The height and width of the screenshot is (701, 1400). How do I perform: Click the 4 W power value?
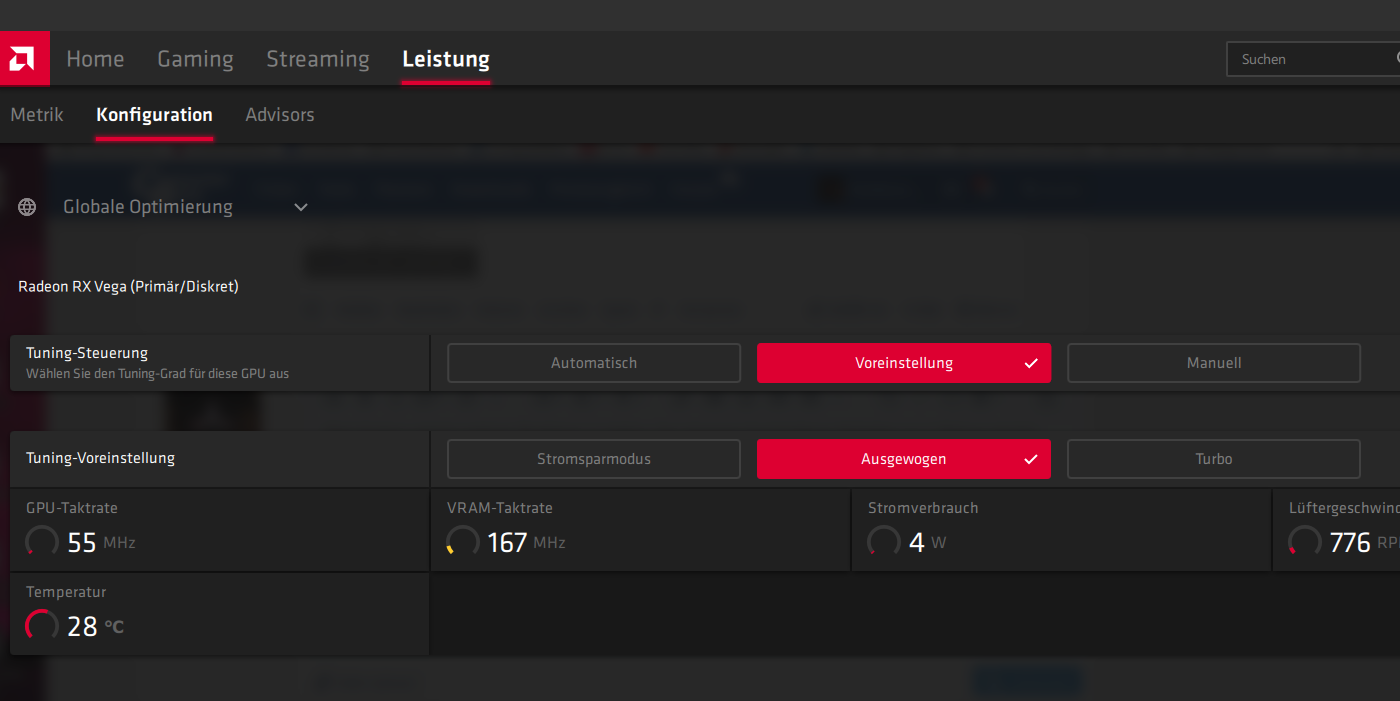click(x=927, y=543)
